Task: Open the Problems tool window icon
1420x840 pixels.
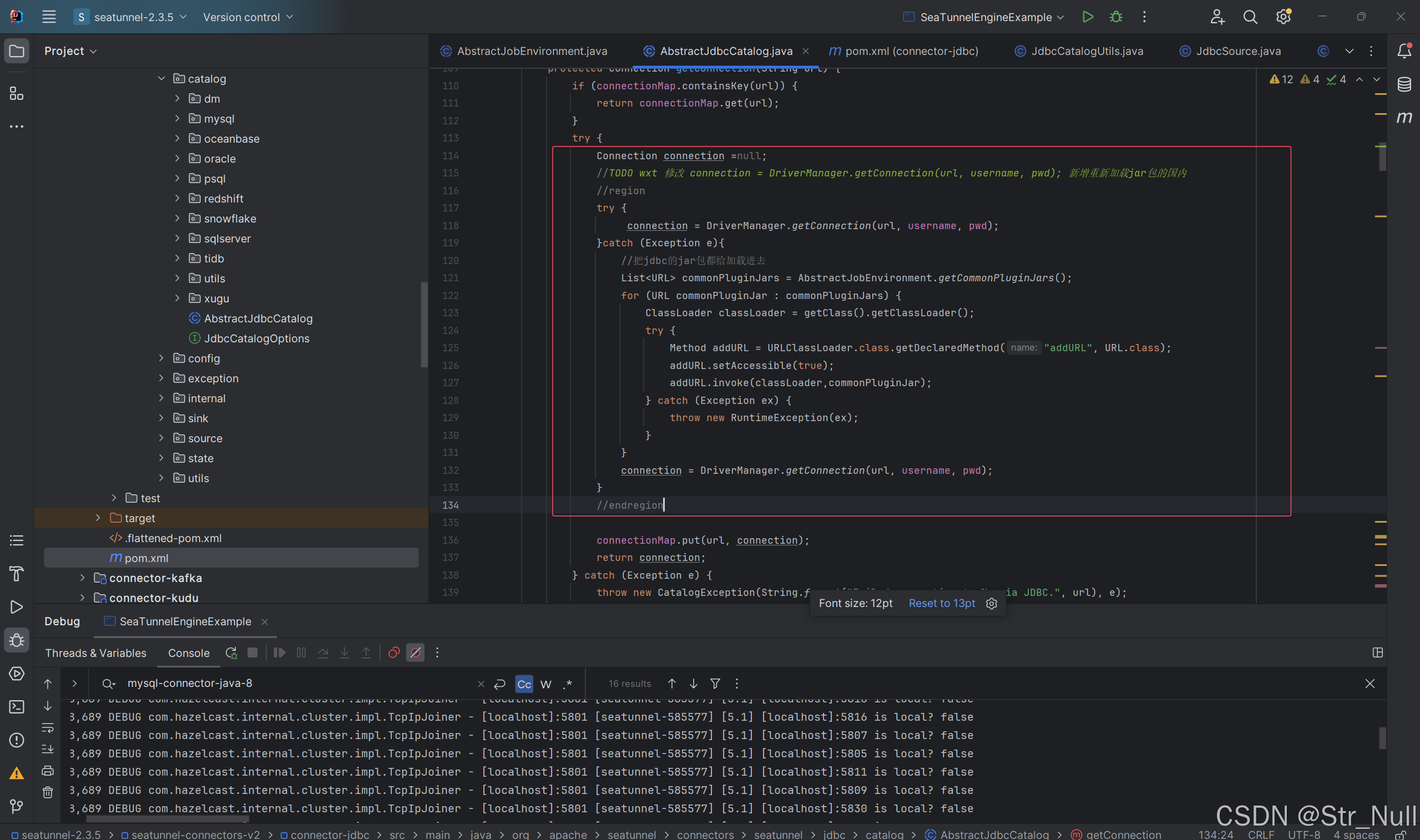Action: (17, 740)
